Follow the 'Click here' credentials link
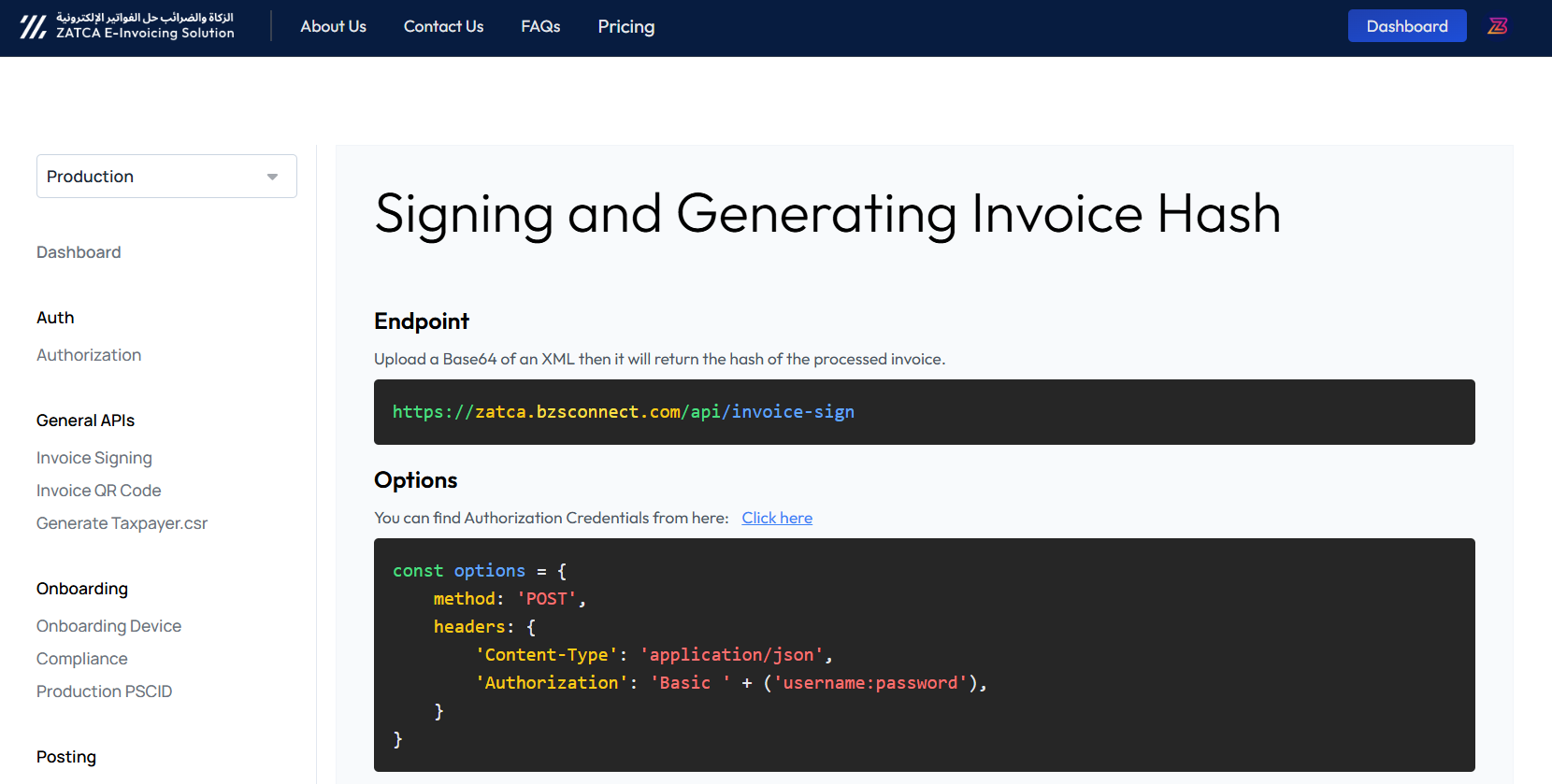The width and height of the screenshot is (1552, 784). [776, 518]
